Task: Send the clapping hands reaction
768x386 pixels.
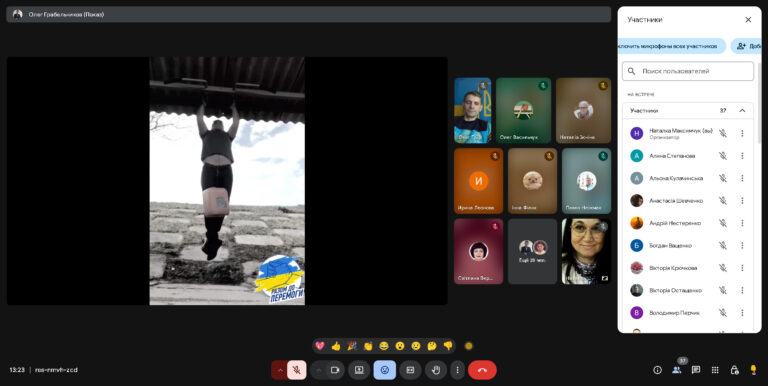Action: [368, 346]
